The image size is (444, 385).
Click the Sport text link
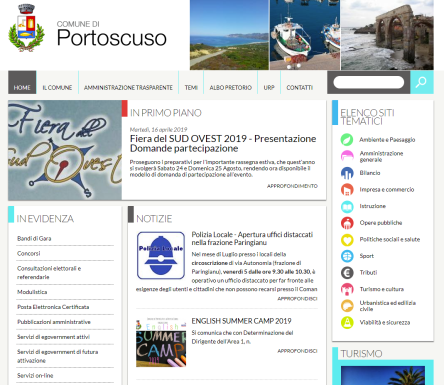coord(367,256)
